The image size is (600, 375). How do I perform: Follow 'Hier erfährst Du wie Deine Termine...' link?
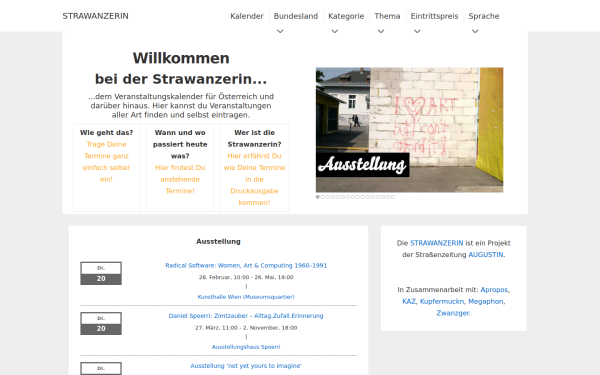[254, 179]
